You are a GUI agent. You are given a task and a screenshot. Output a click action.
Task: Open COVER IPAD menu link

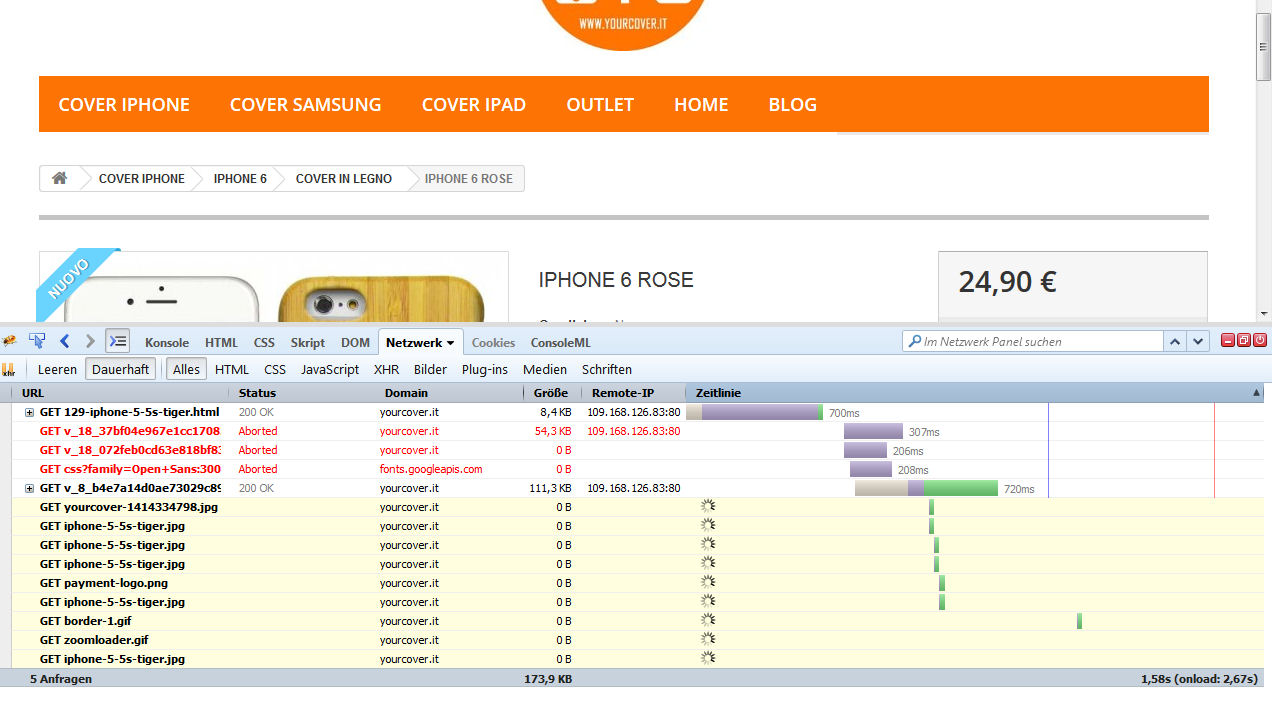[x=474, y=104]
